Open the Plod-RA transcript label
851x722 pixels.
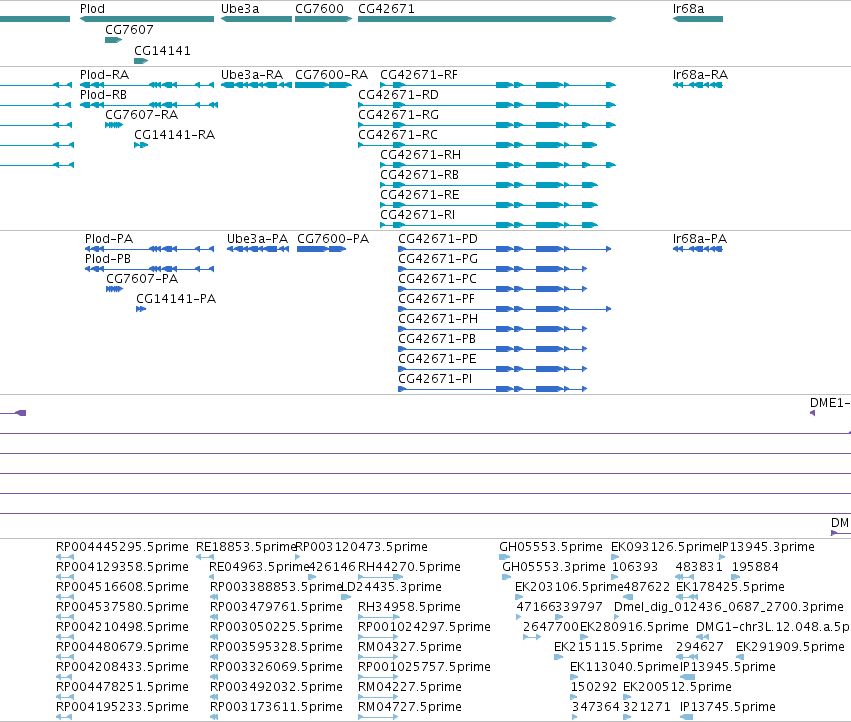[x=104, y=75]
